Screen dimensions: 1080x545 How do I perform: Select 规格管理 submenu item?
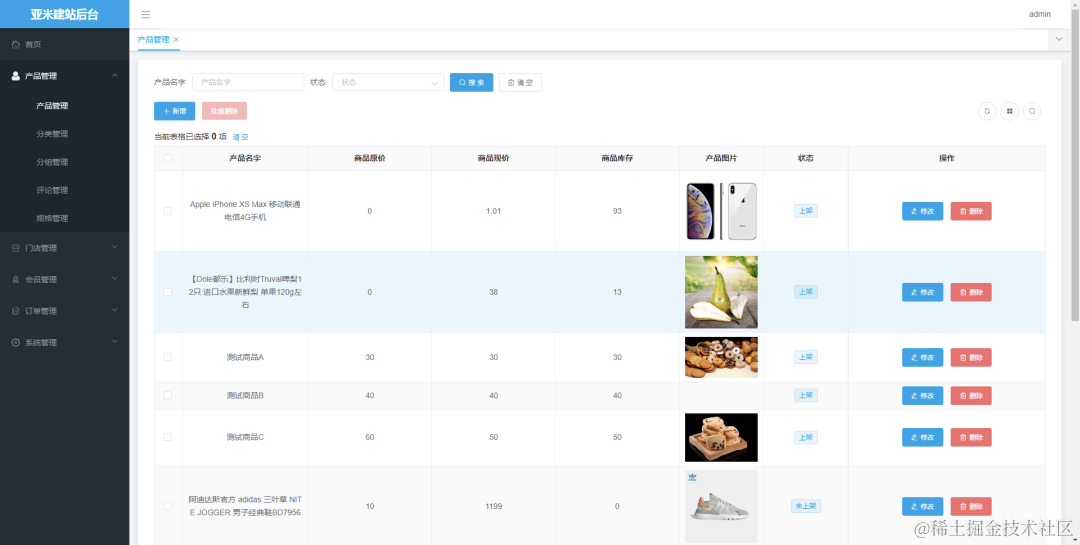point(64,218)
